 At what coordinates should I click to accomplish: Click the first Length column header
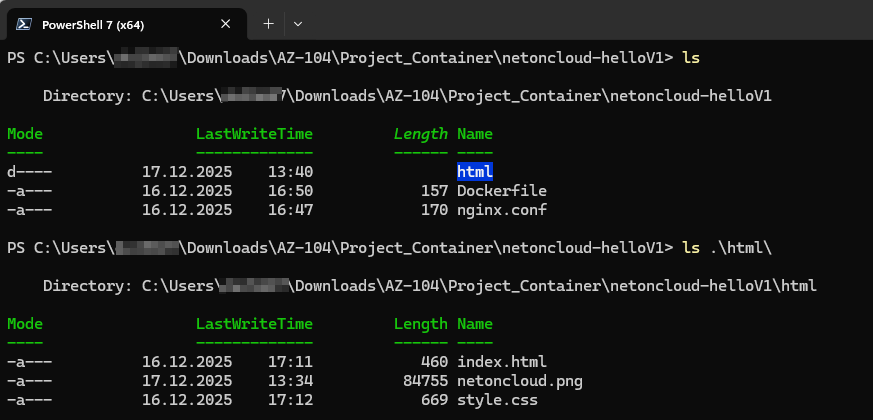pyautogui.click(x=420, y=133)
